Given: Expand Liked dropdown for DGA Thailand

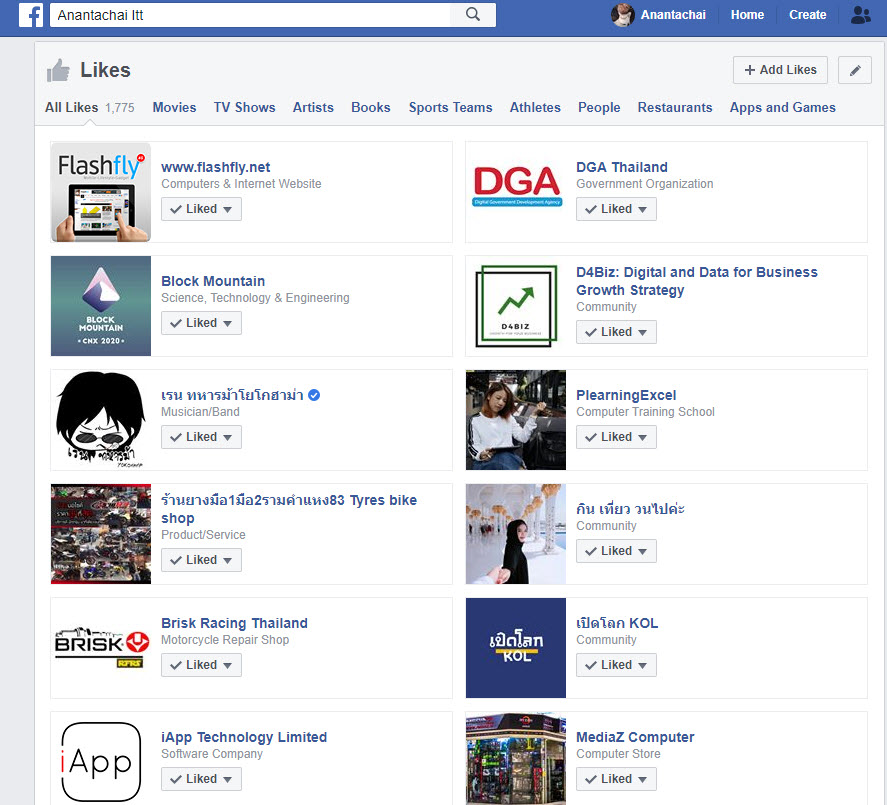Looking at the screenshot, I should tap(617, 209).
